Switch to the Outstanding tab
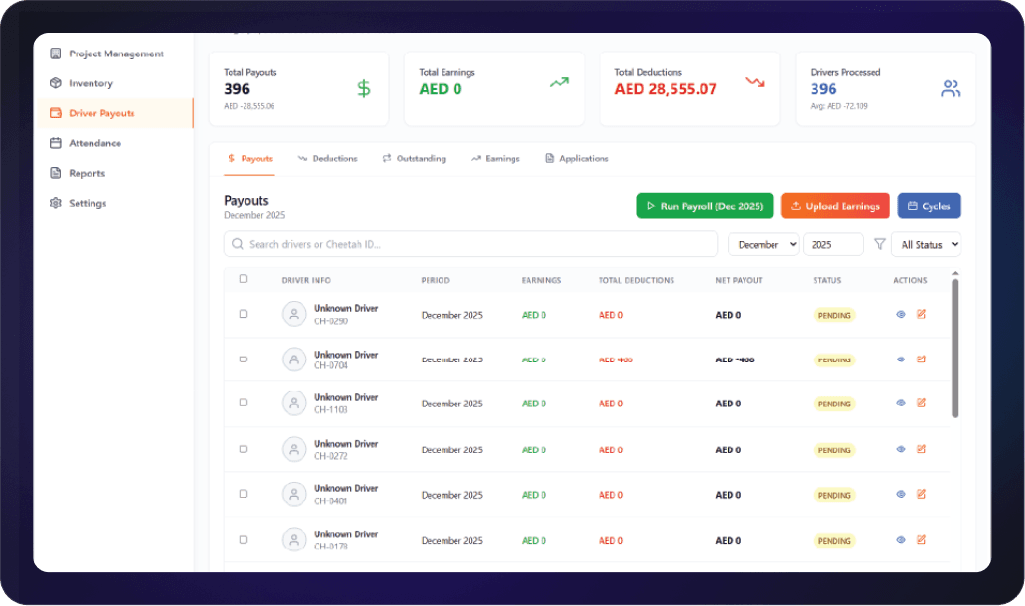The height and width of the screenshot is (606, 1025). (414, 159)
